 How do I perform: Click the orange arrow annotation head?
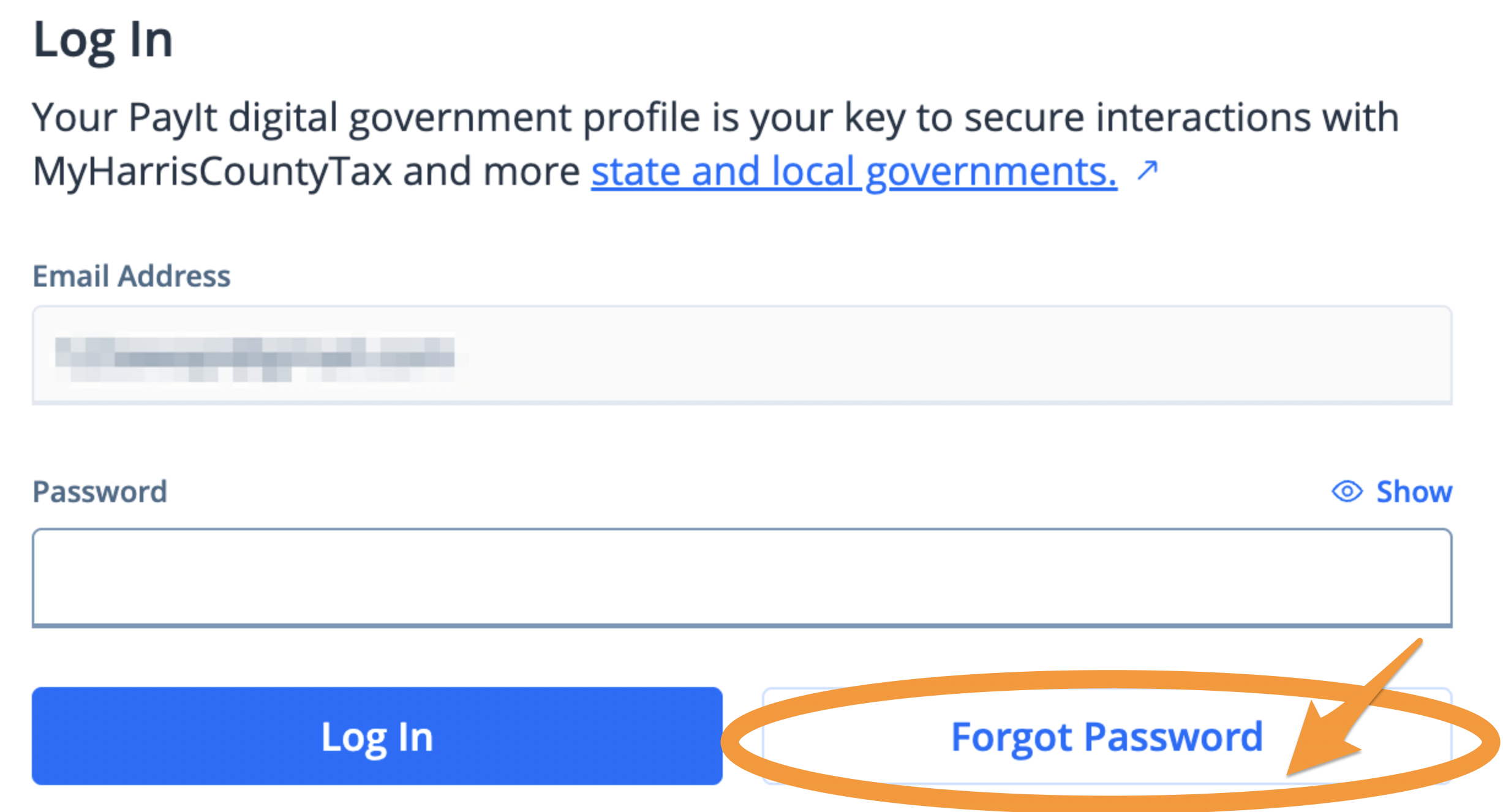(x=1317, y=744)
